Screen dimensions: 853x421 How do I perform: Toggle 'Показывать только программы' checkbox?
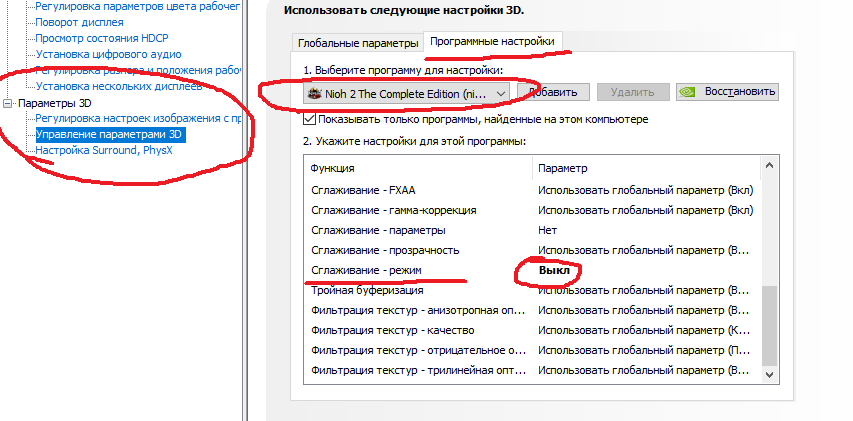(310, 119)
